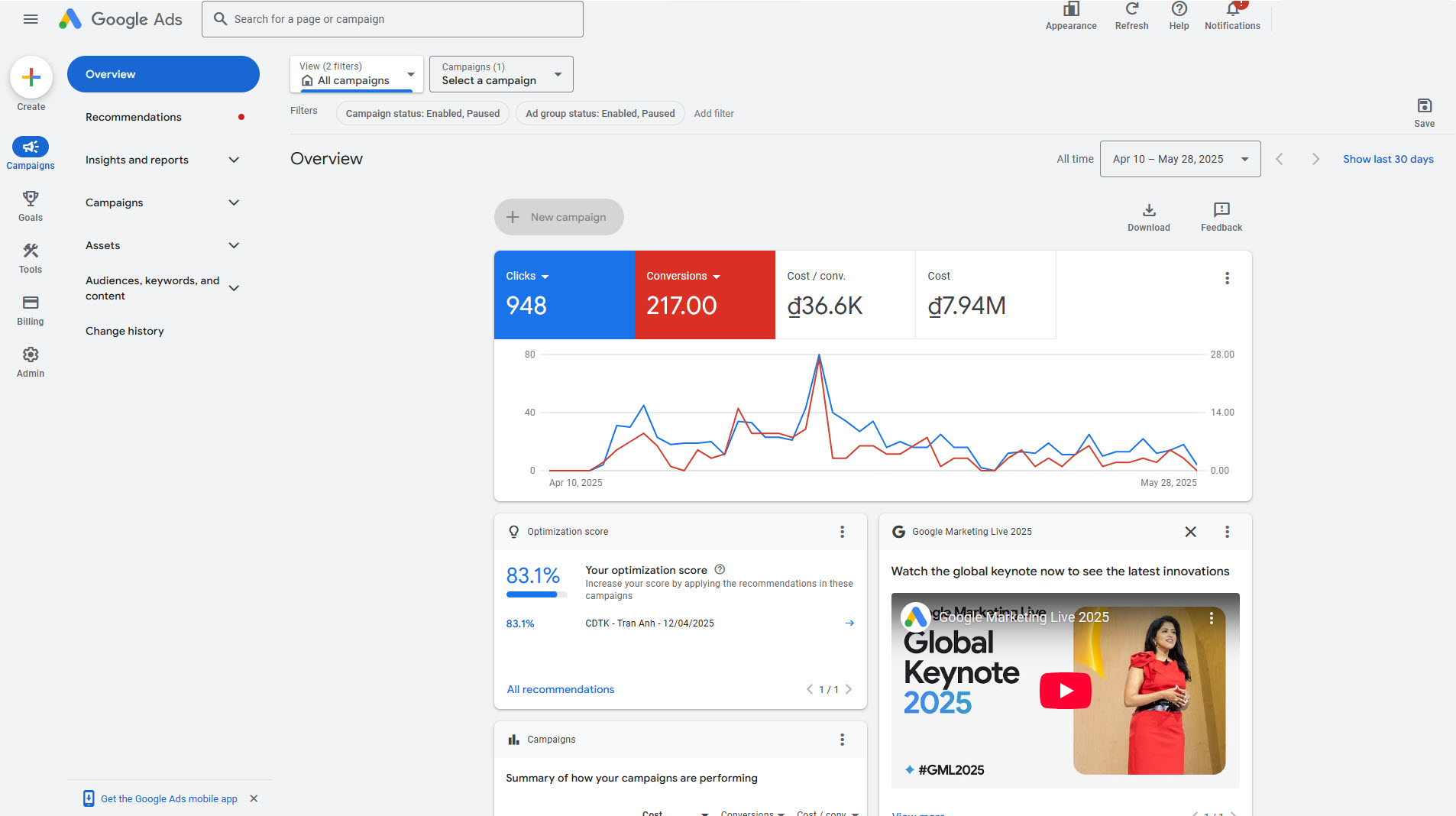This screenshot has width=1456, height=816.
Task: Open Appearance settings
Action: point(1071,16)
